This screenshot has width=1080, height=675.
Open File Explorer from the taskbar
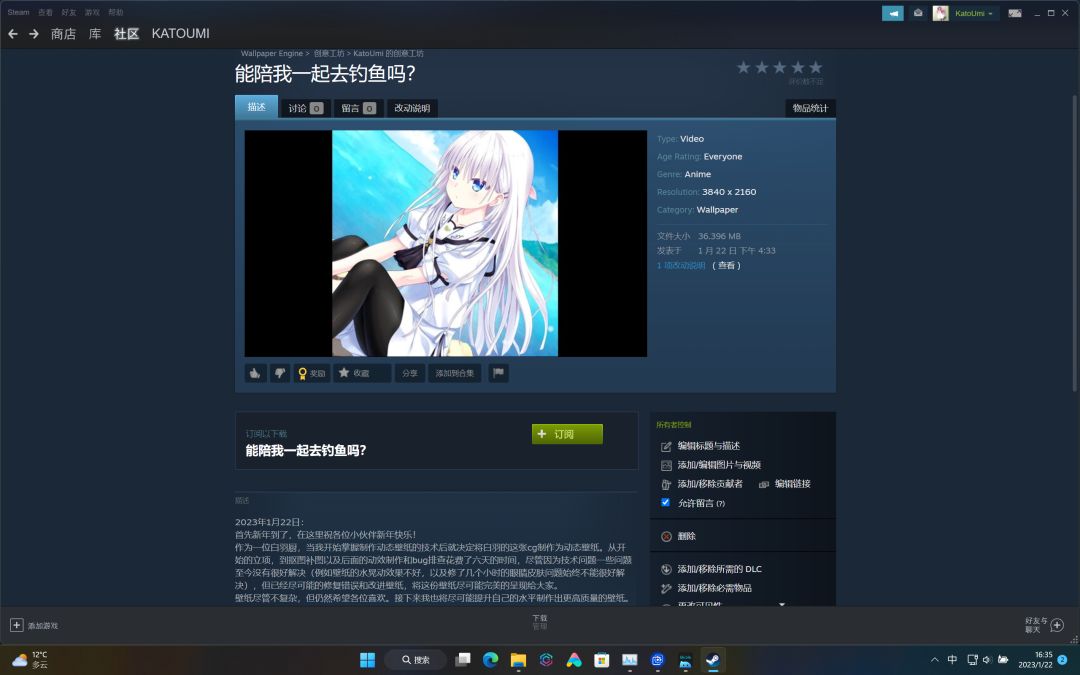pyautogui.click(x=518, y=660)
